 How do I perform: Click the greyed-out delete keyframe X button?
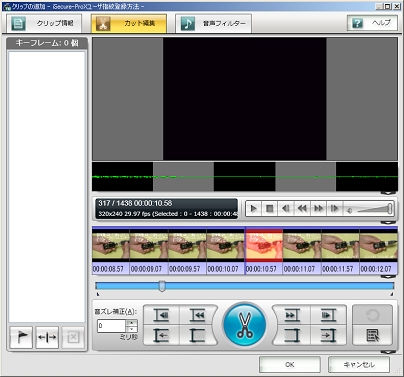[73, 337]
